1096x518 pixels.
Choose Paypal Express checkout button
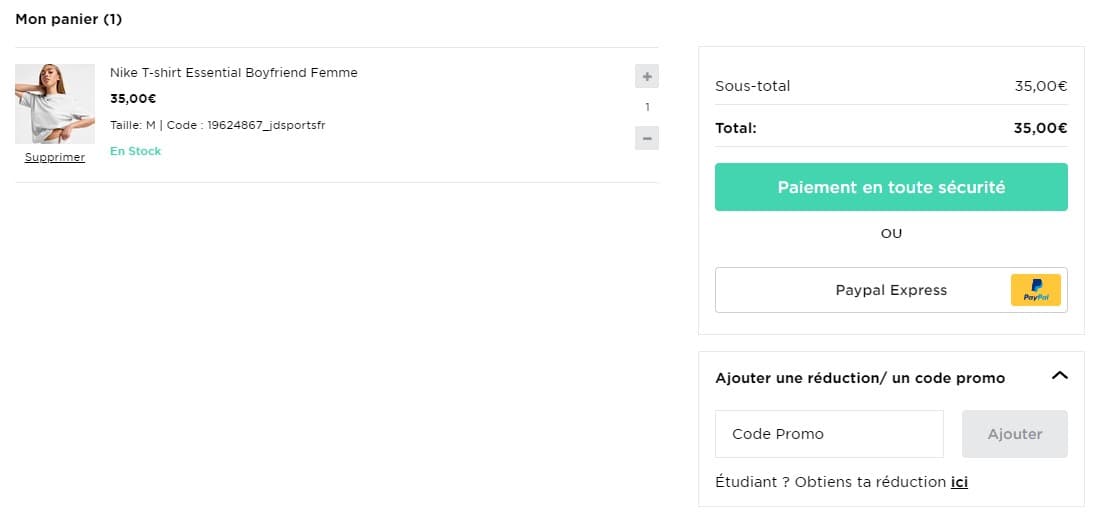(890, 290)
